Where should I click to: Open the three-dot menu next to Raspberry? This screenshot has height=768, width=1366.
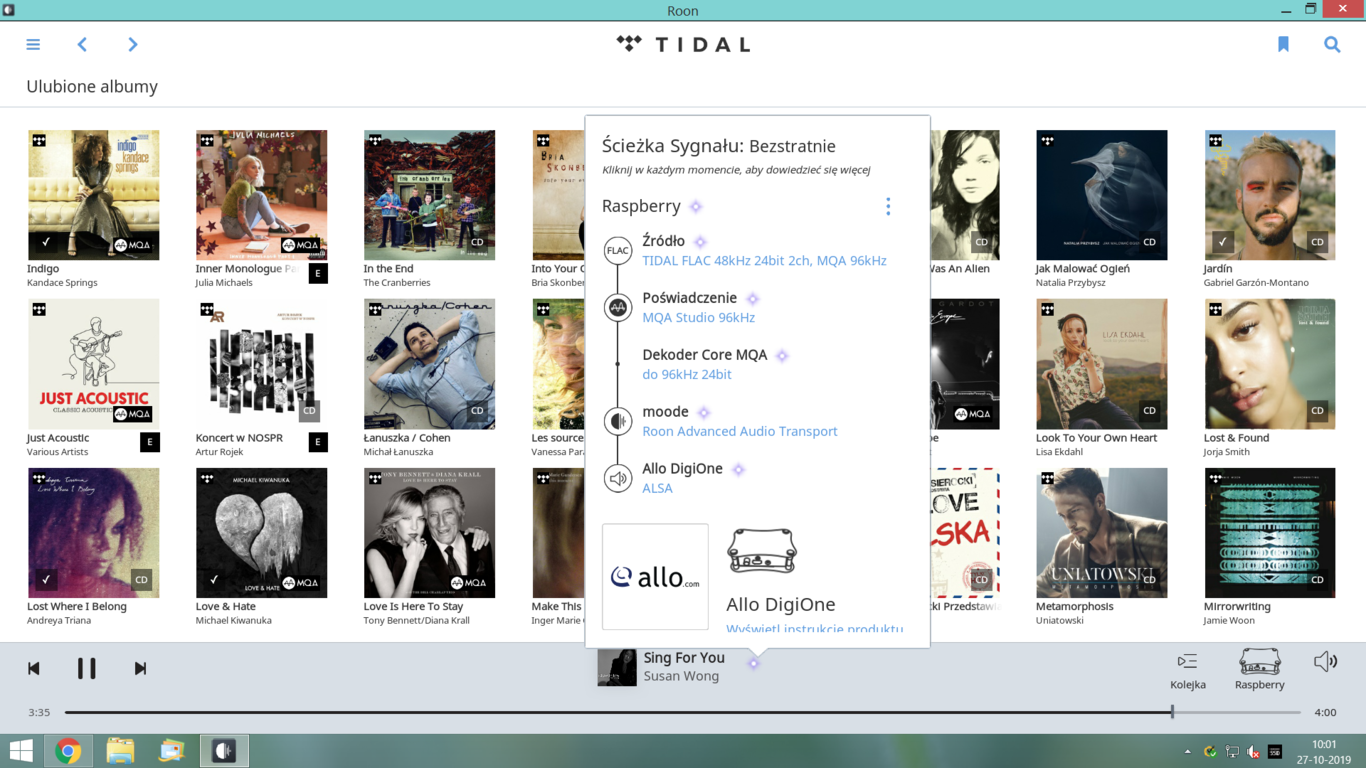point(887,206)
